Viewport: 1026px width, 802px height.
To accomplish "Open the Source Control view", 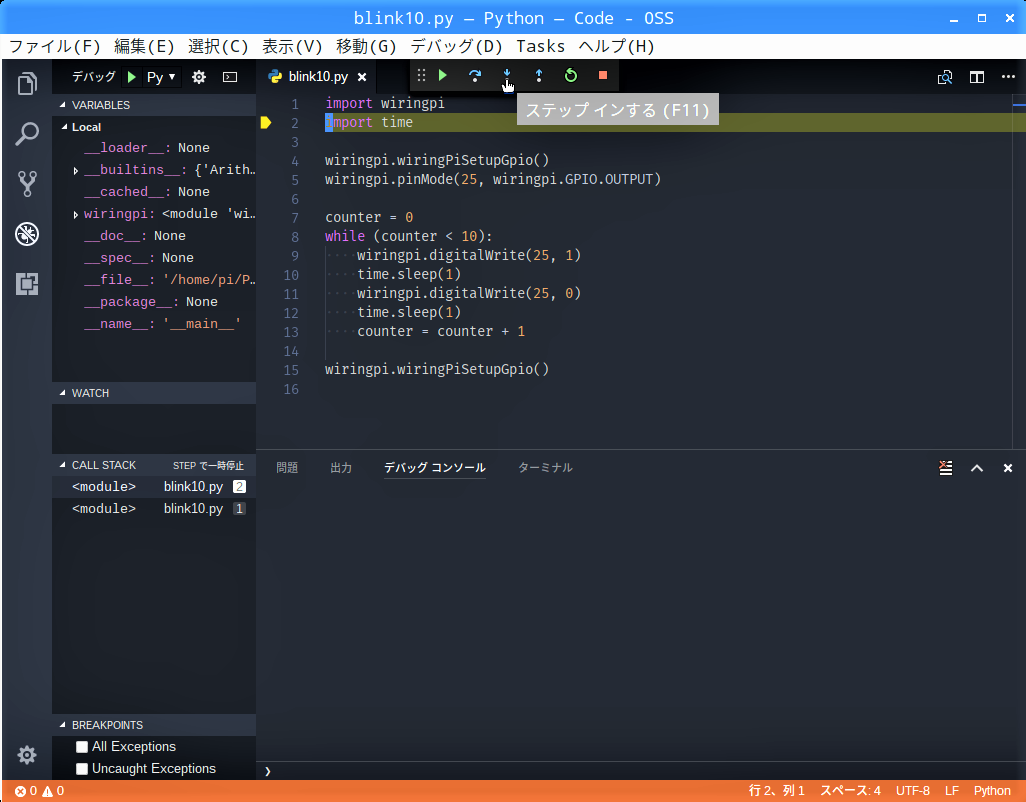I will tap(27, 184).
